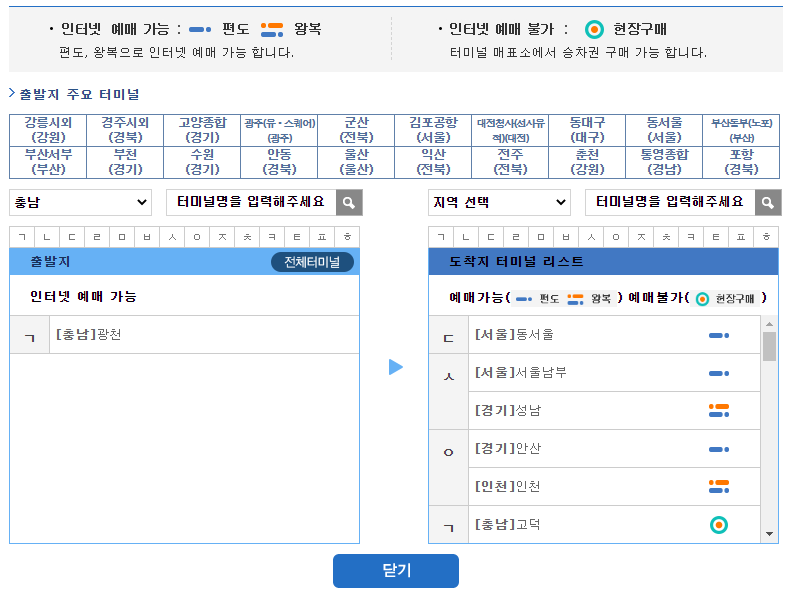This screenshot has height=591, width=792.
Task: Filter departure list by ㄱ consonant
Action: pos(22,237)
